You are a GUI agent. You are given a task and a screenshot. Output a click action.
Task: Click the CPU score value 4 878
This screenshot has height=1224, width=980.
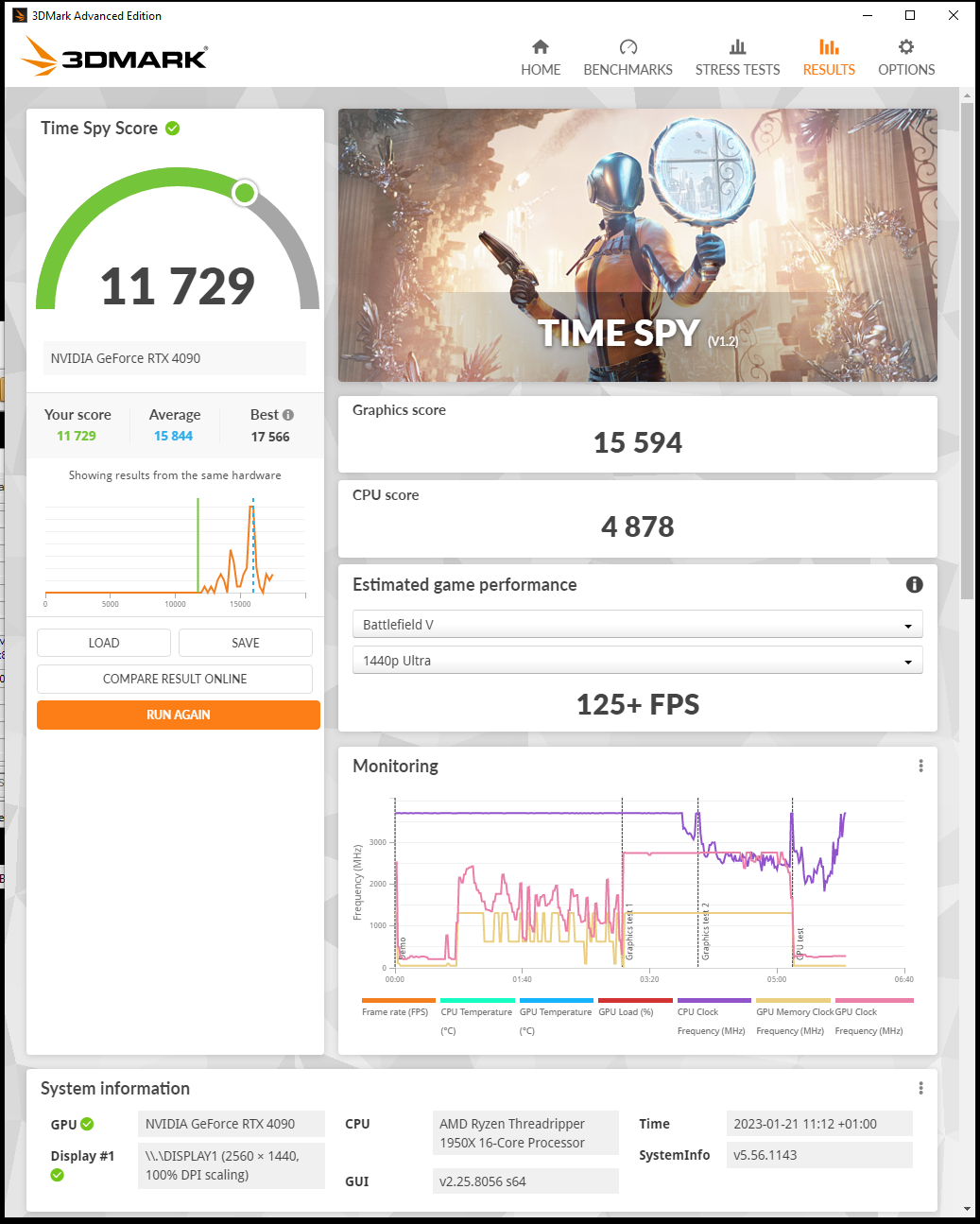point(638,526)
